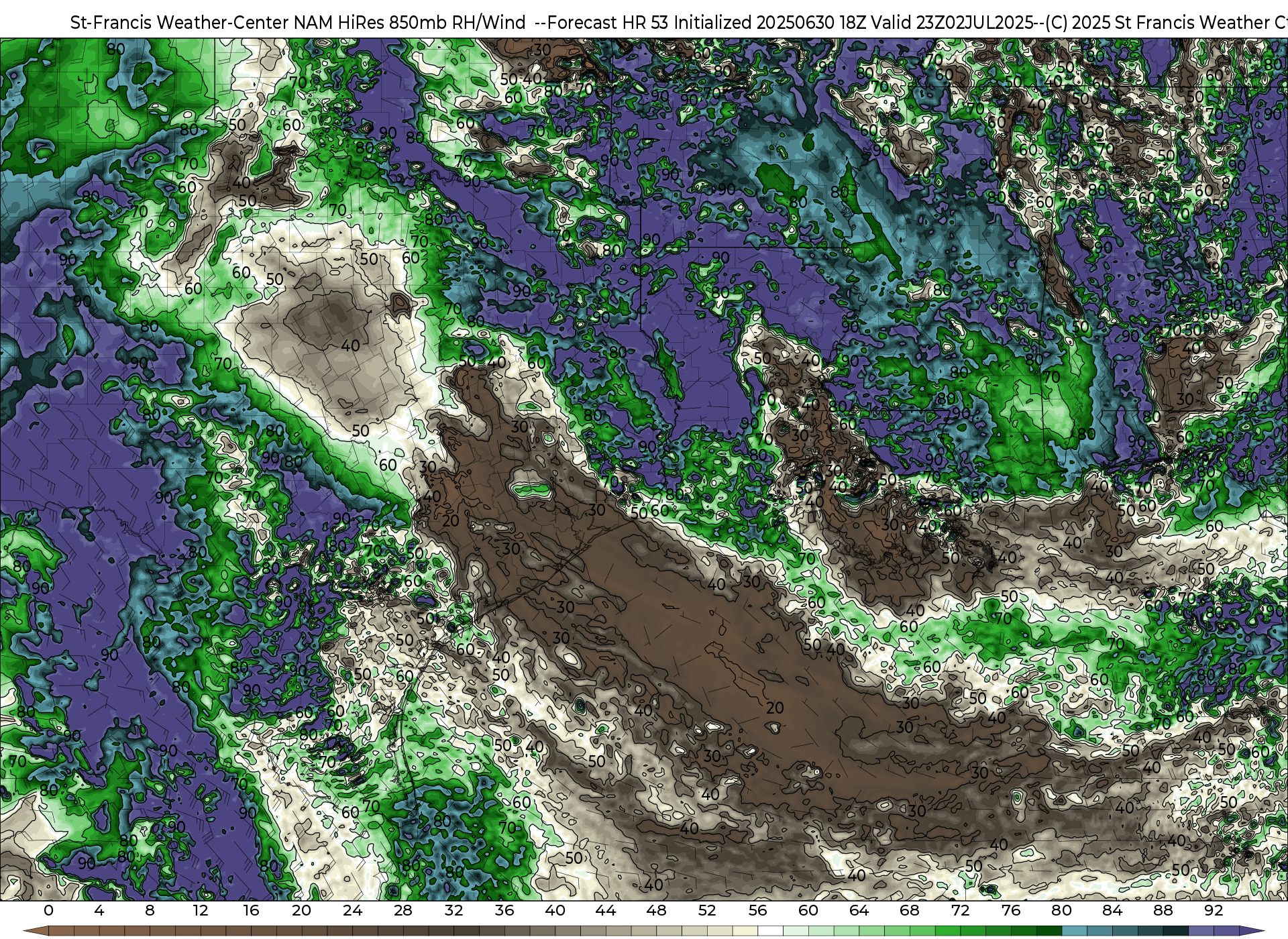1288x939 pixels.
Task: Click the colorbar label '92'
Action: point(1214,910)
